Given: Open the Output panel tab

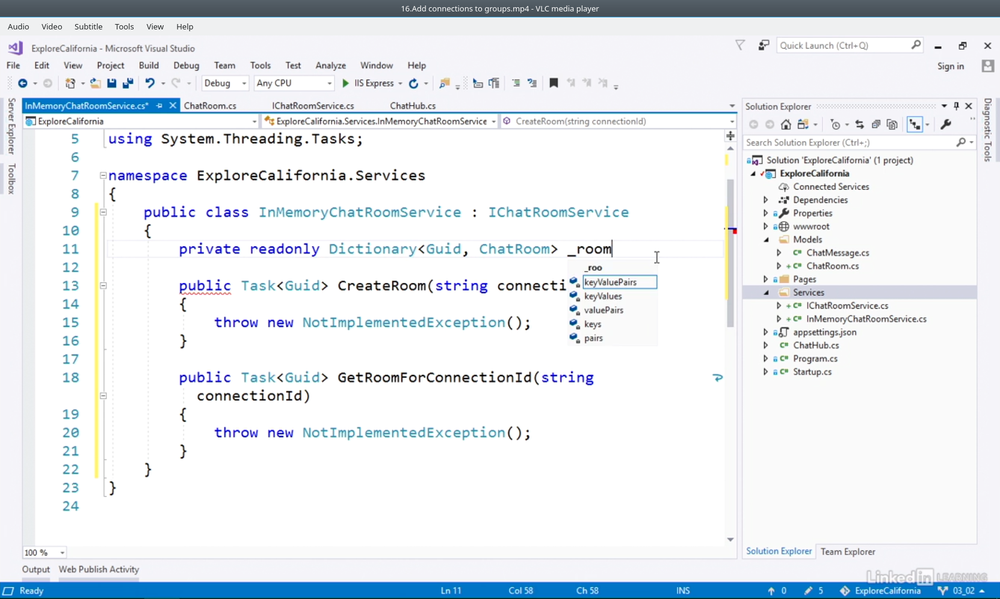Looking at the screenshot, I should (x=36, y=570).
